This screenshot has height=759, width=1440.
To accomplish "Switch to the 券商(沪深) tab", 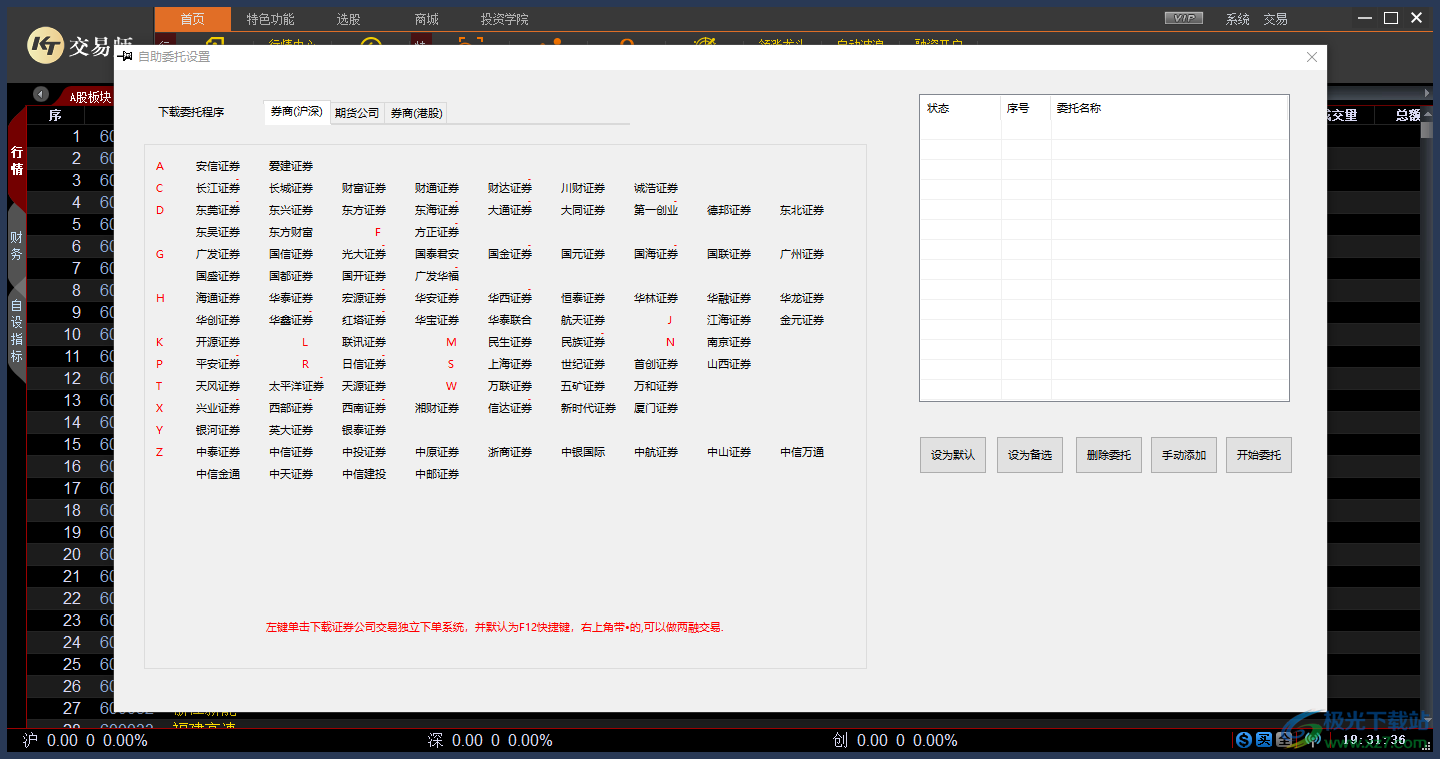I will click(296, 113).
